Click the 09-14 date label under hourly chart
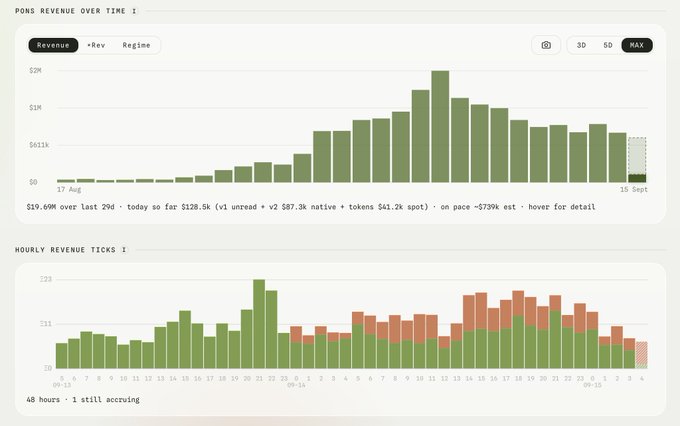680x426 pixels. click(296, 385)
